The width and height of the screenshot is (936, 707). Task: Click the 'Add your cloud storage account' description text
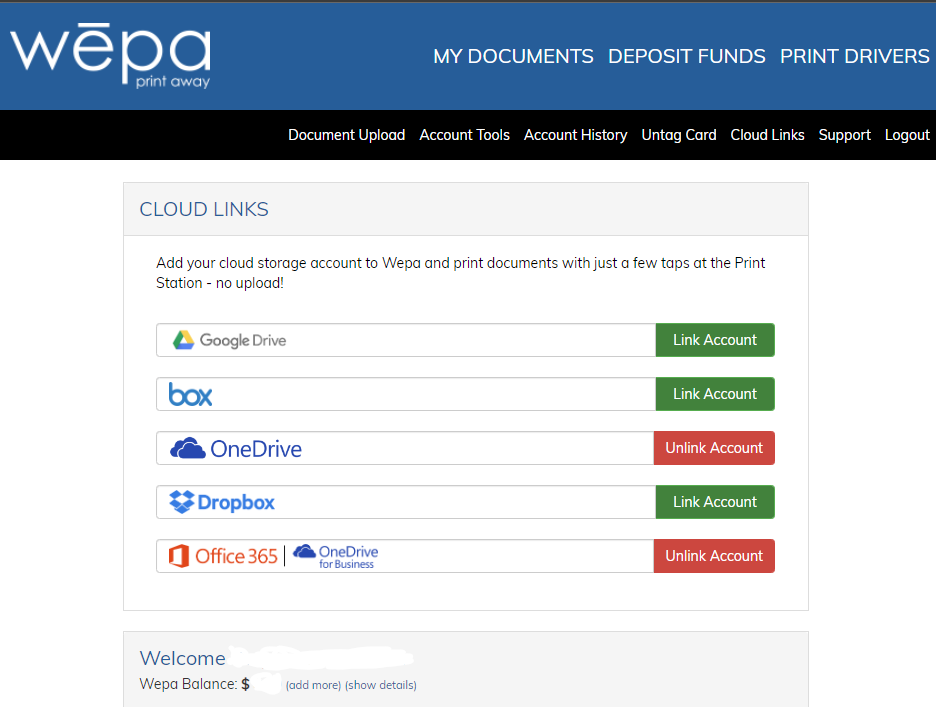click(x=460, y=273)
